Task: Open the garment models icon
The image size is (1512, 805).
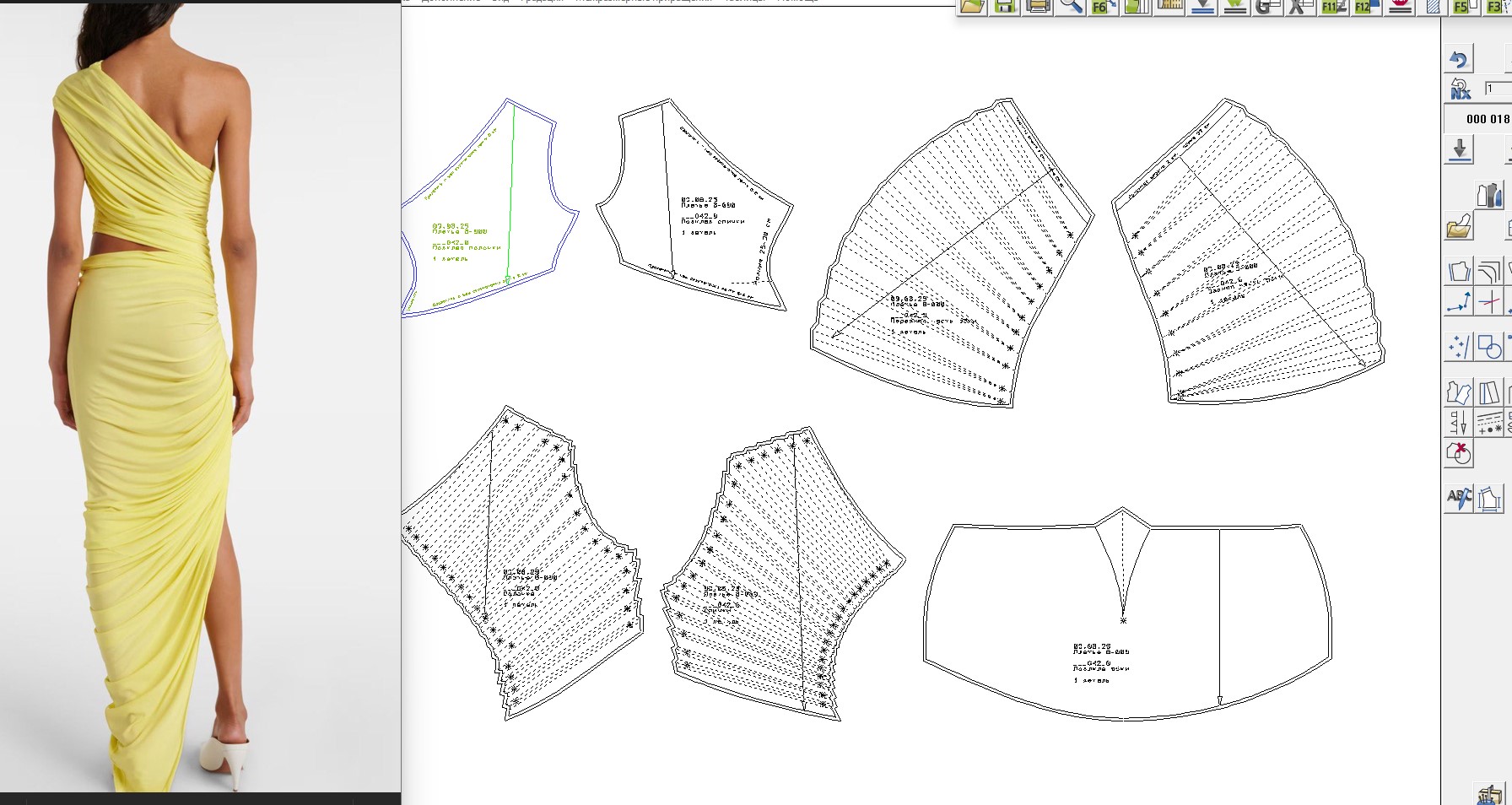Action: pyautogui.click(x=1489, y=195)
